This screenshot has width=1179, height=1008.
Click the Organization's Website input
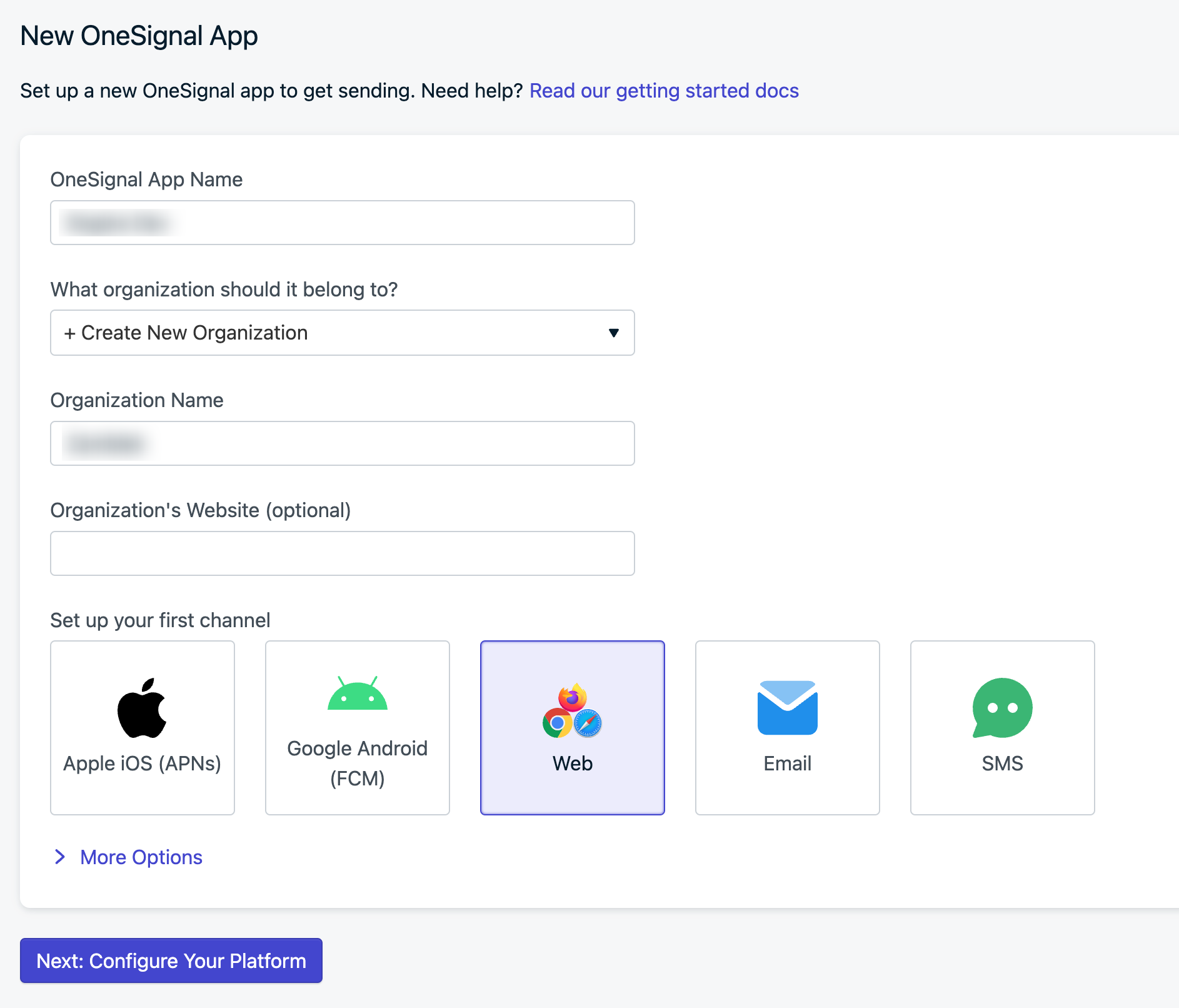342,553
